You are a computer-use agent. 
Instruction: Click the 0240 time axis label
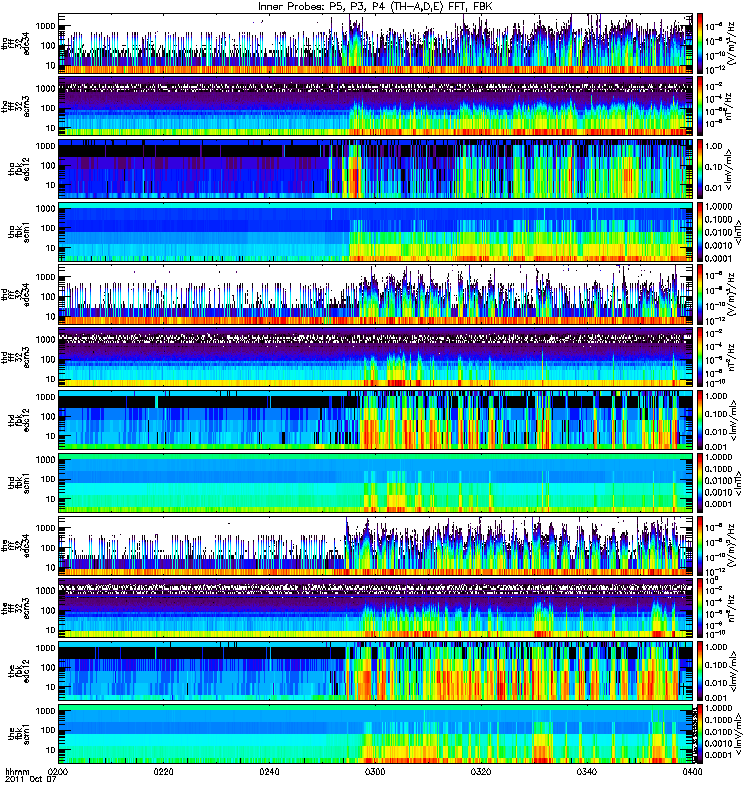[269, 772]
